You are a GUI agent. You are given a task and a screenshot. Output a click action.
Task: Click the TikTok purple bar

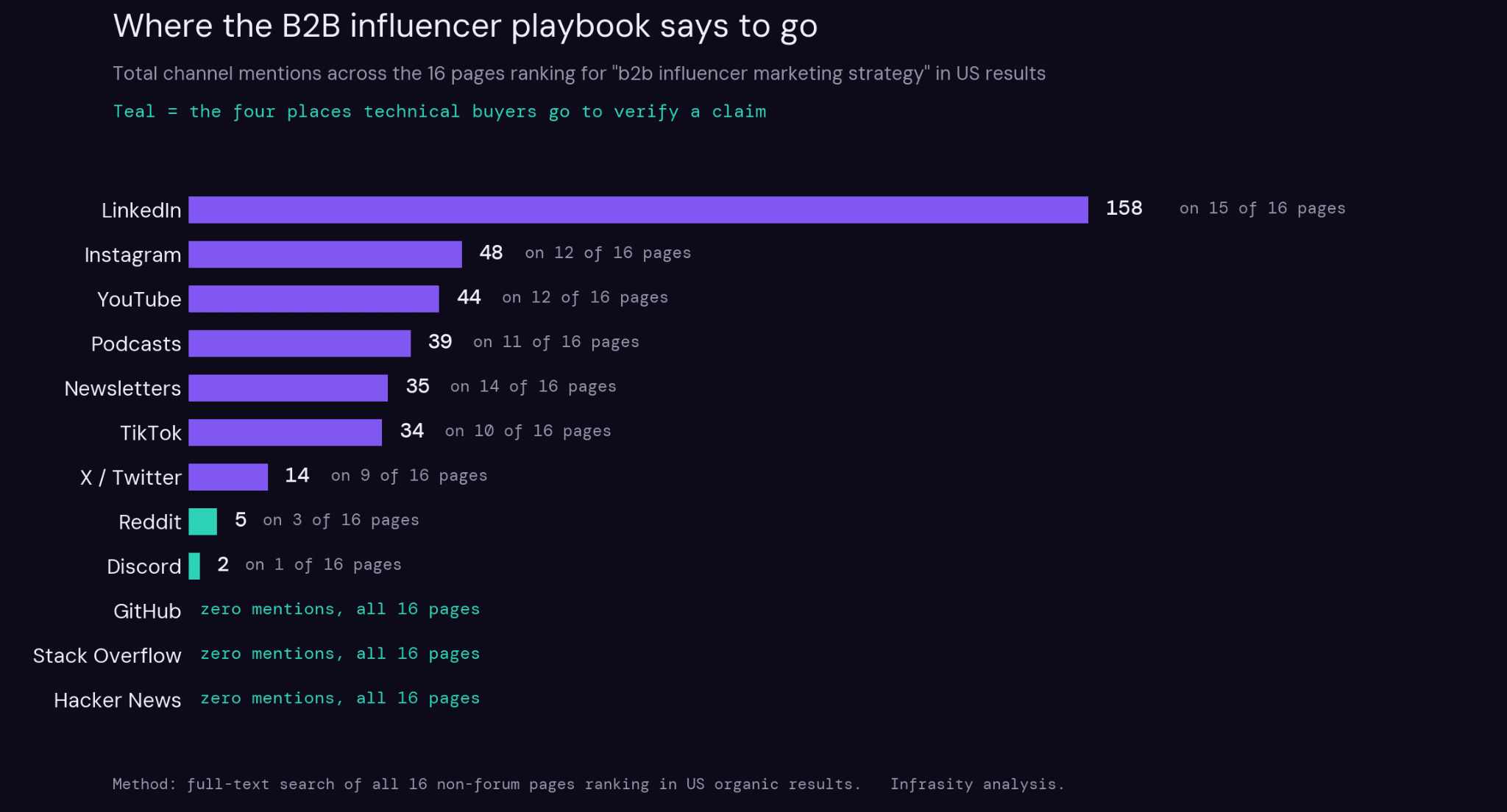[x=285, y=432]
